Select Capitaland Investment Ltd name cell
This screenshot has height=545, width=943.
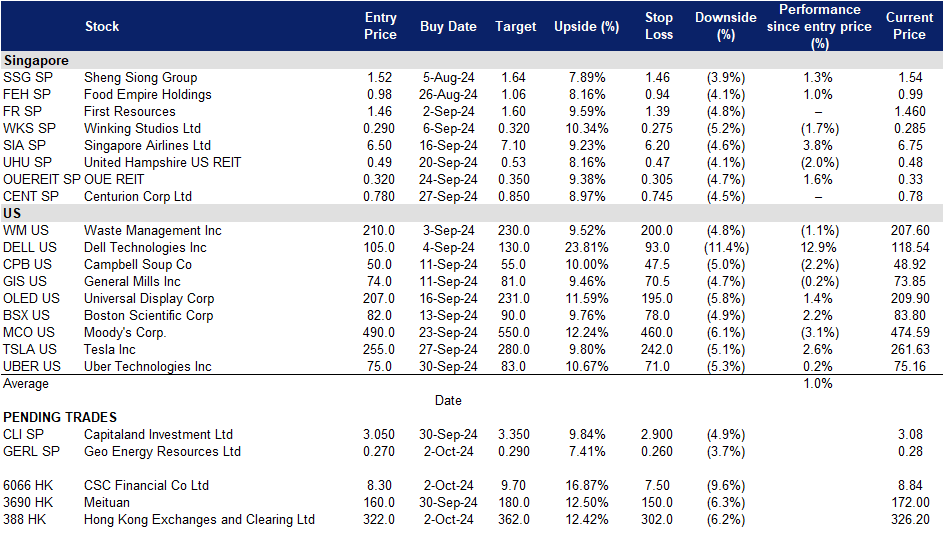click(158, 434)
